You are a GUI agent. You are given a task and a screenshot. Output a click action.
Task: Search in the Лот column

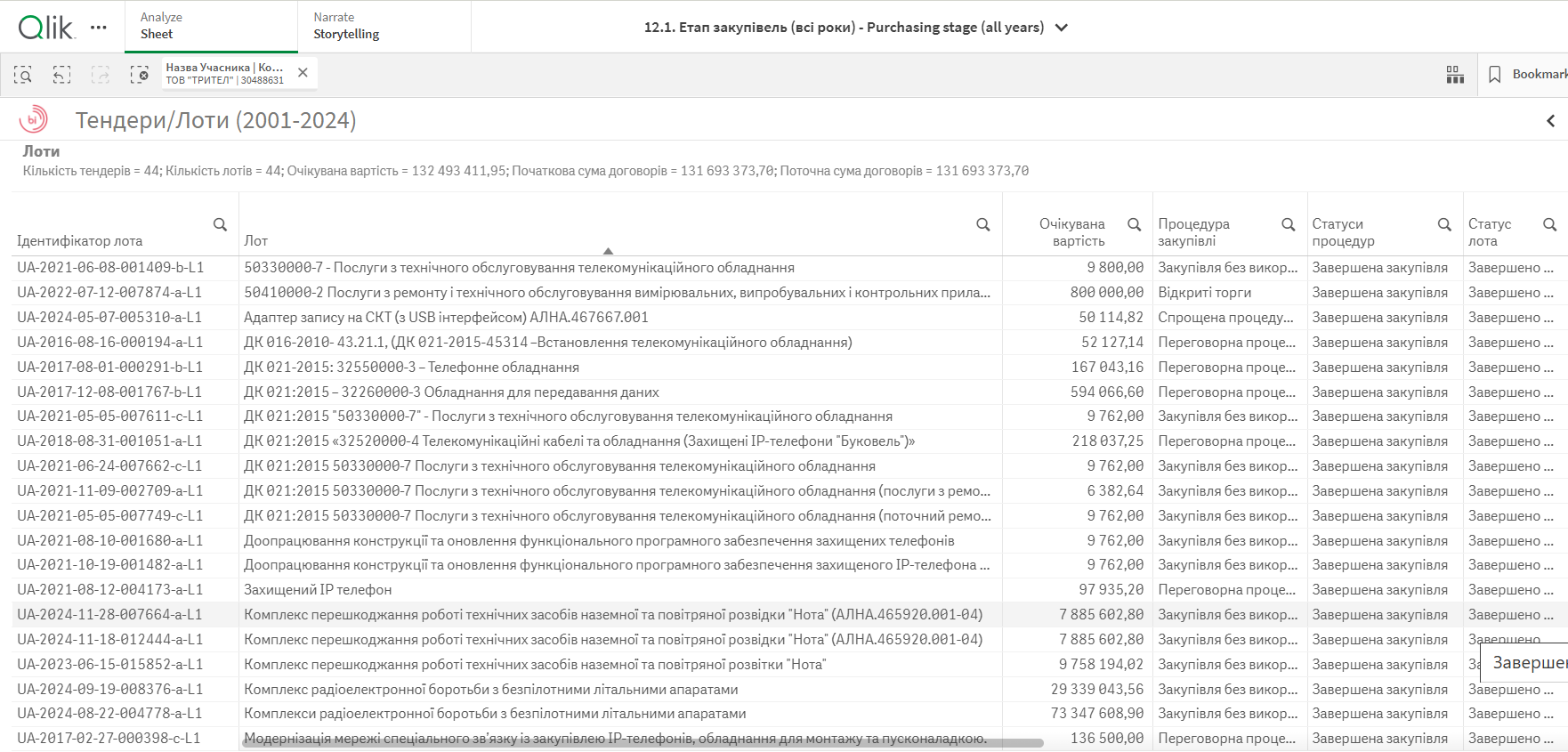point(982,224)
